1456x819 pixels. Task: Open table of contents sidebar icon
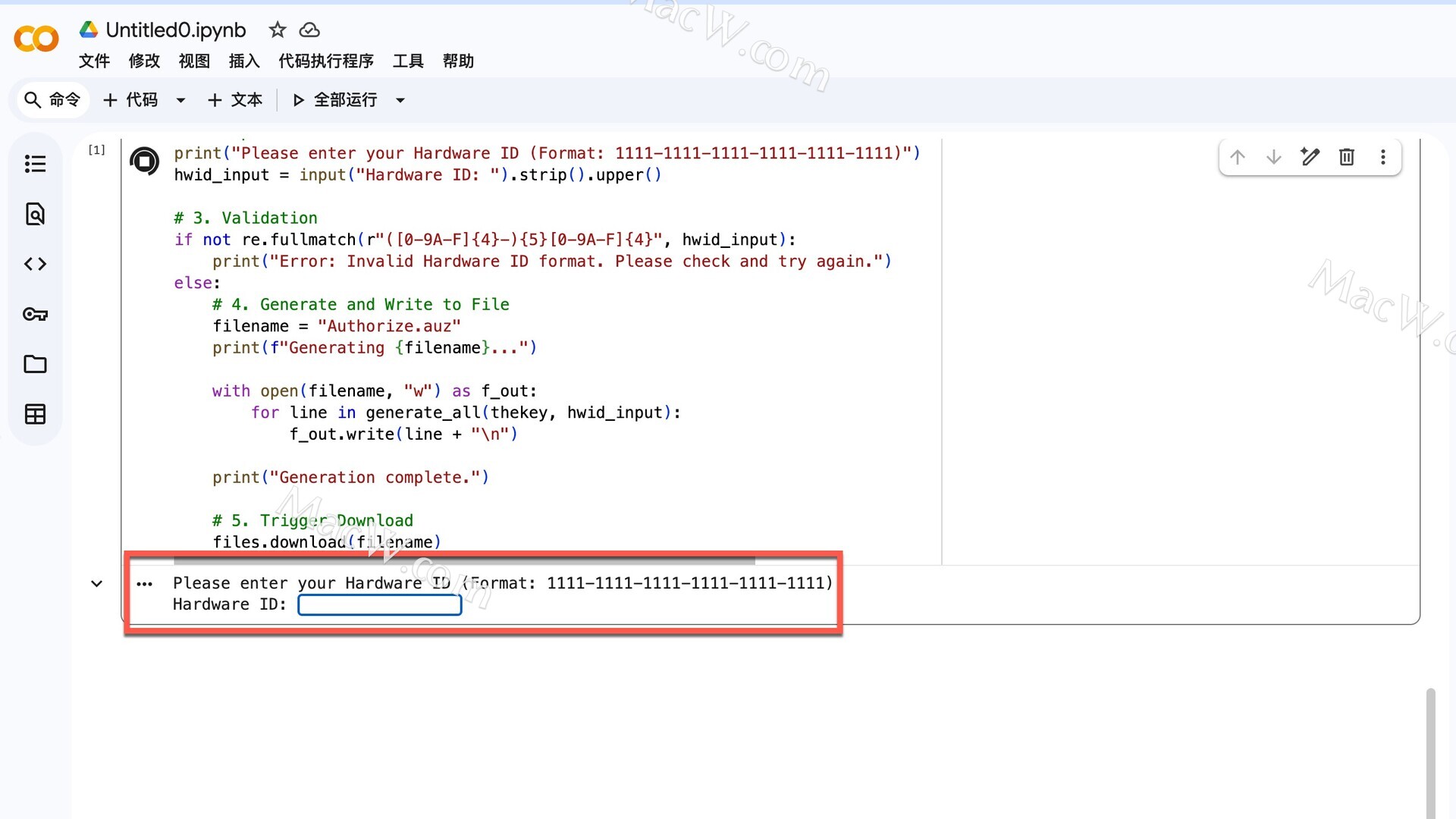click(35, 164)
